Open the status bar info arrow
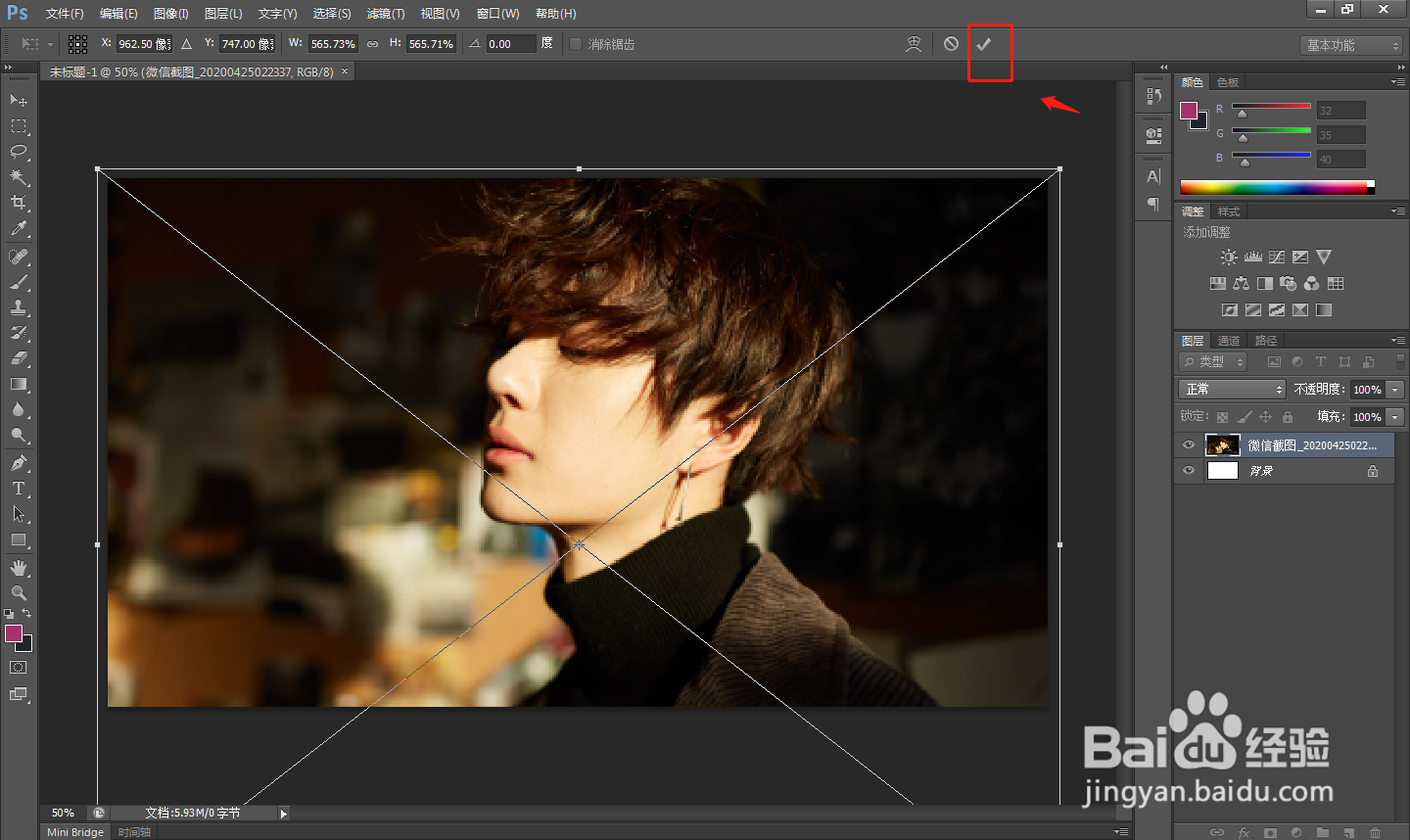This screenshot has height=840, width=1410. [x=284, y=814]
